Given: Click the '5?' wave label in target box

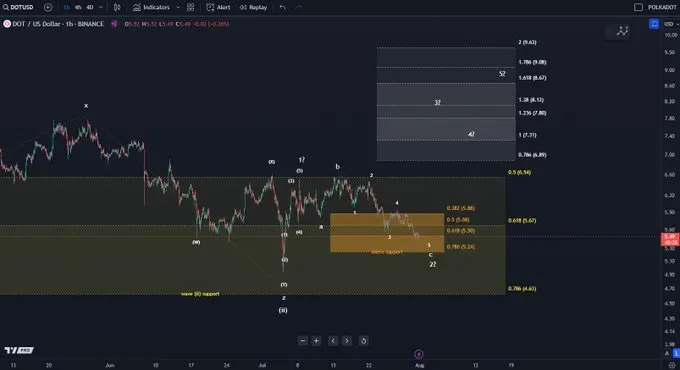Looking at the screenshot, I should coord(502,74).
